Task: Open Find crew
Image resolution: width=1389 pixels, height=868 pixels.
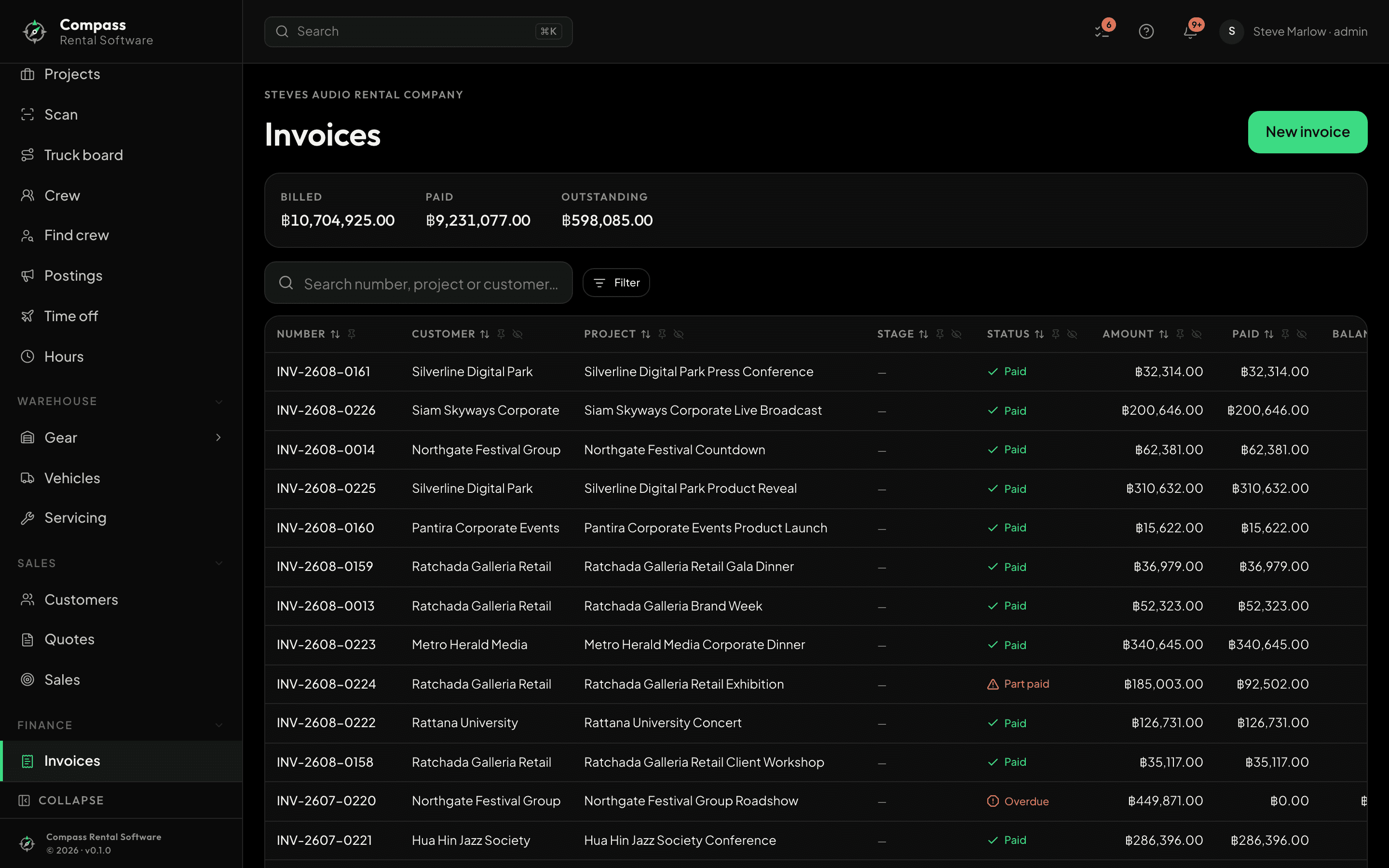Action: [x=121, y=235]
